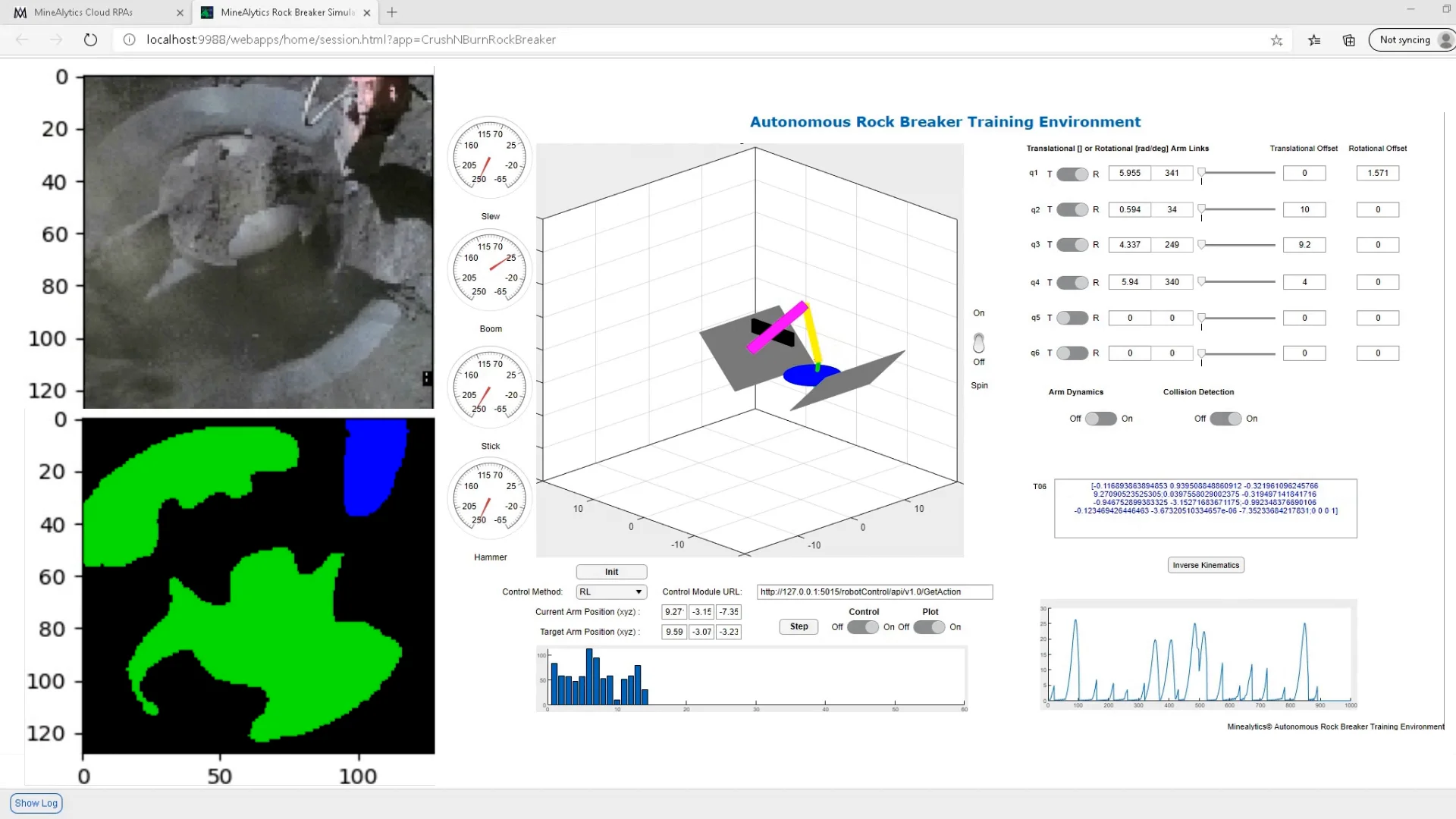This screenshot has width=1456, height=819.
Task: Open the browser collections icon
Action: tap(1348, 40)
